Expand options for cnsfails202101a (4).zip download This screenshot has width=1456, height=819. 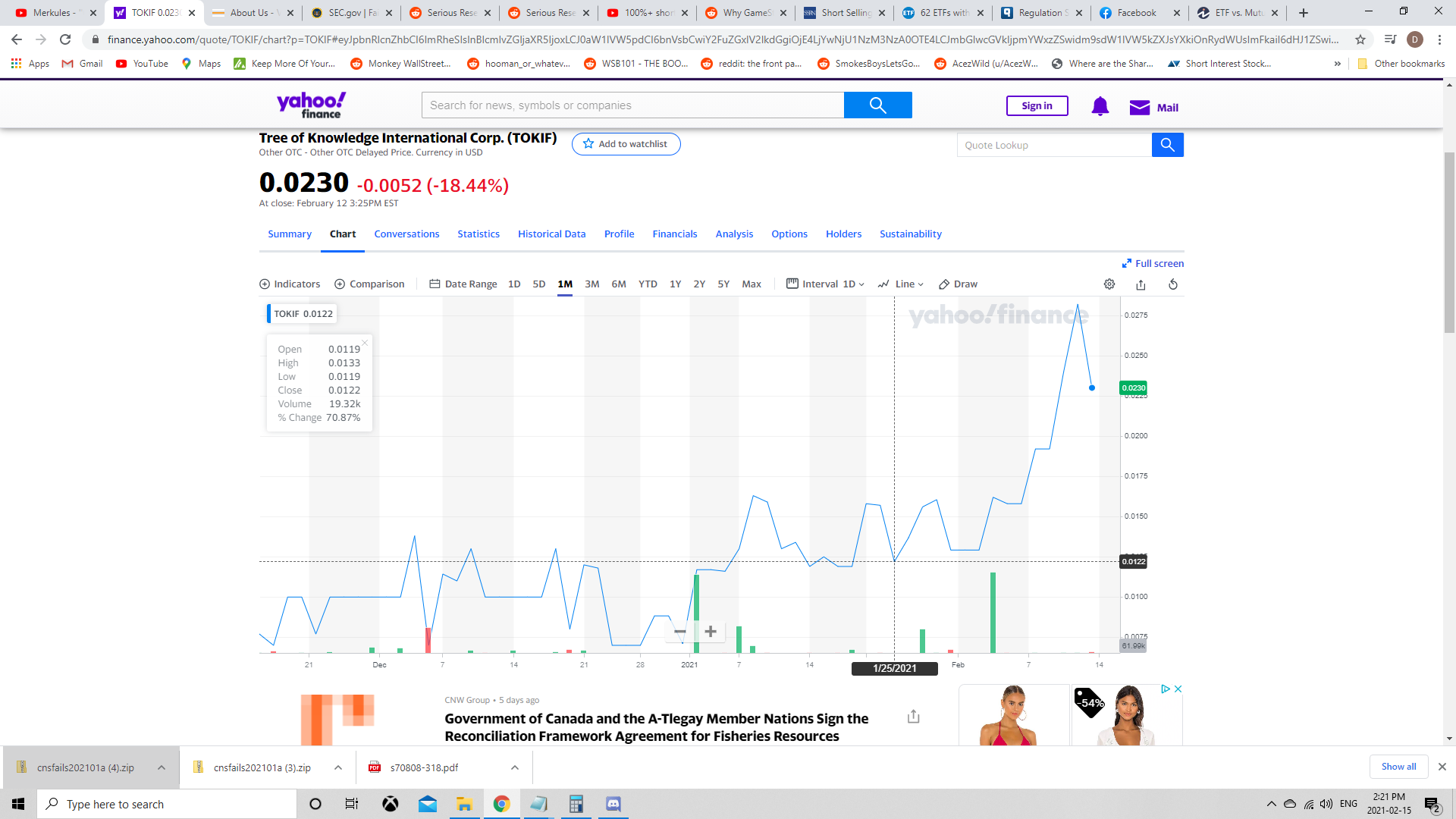coord(162,767)
